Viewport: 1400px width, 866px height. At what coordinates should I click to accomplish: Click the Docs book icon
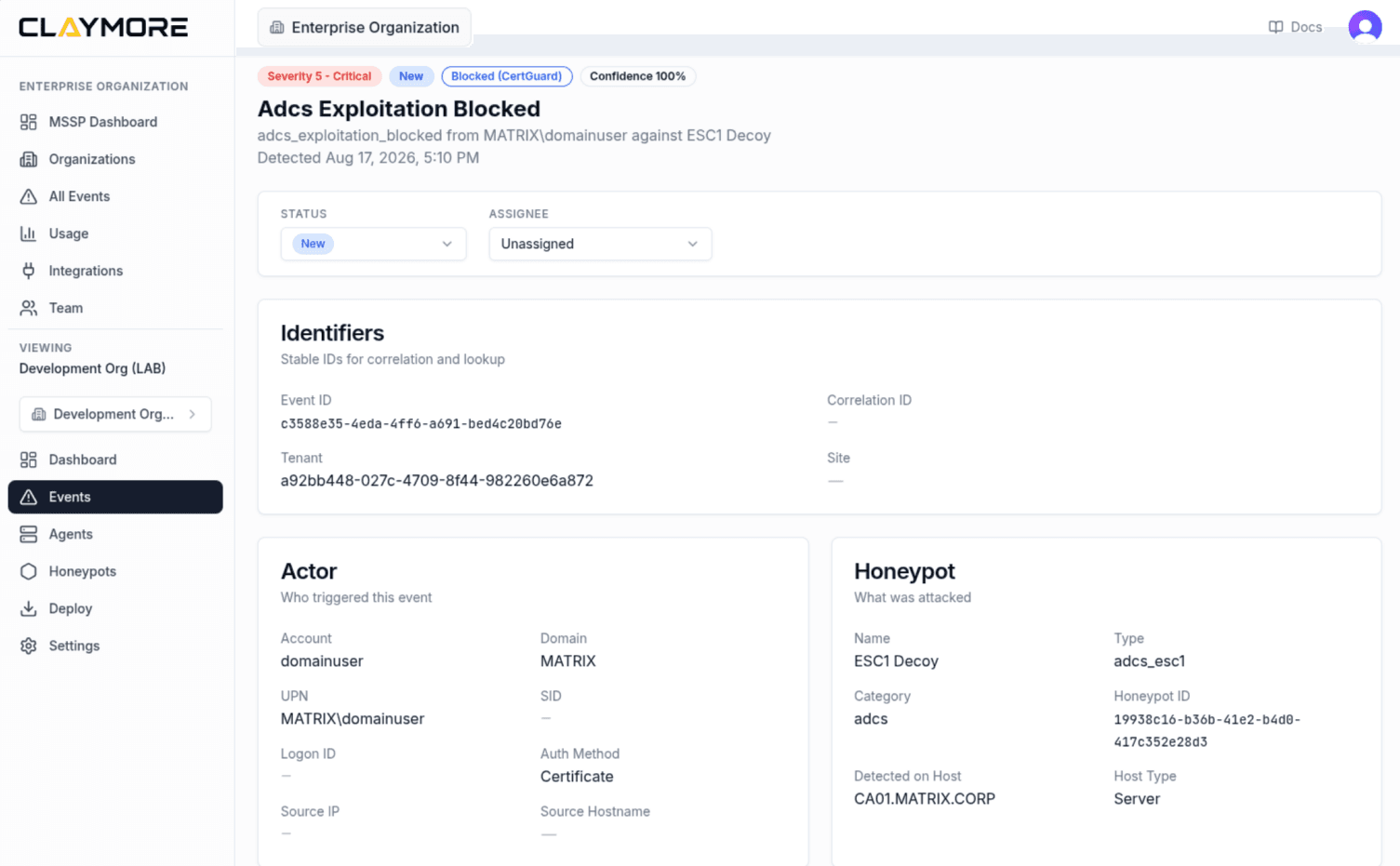[x=1276, y=27]
